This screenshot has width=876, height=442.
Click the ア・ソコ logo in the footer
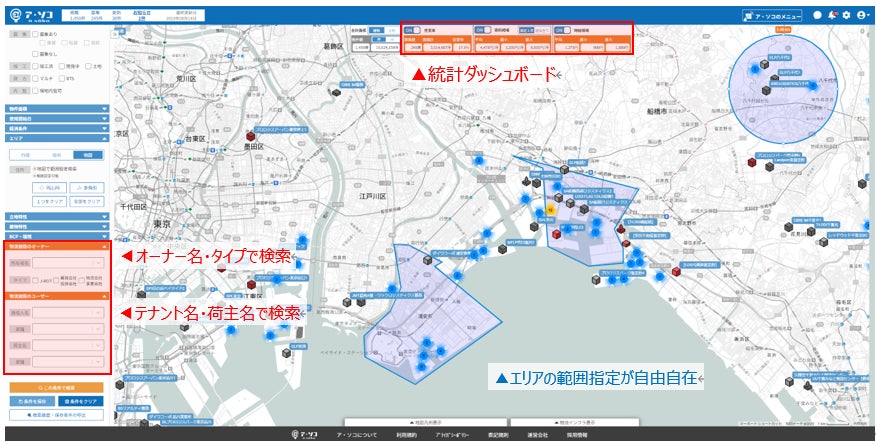click(x=304, y=435)
